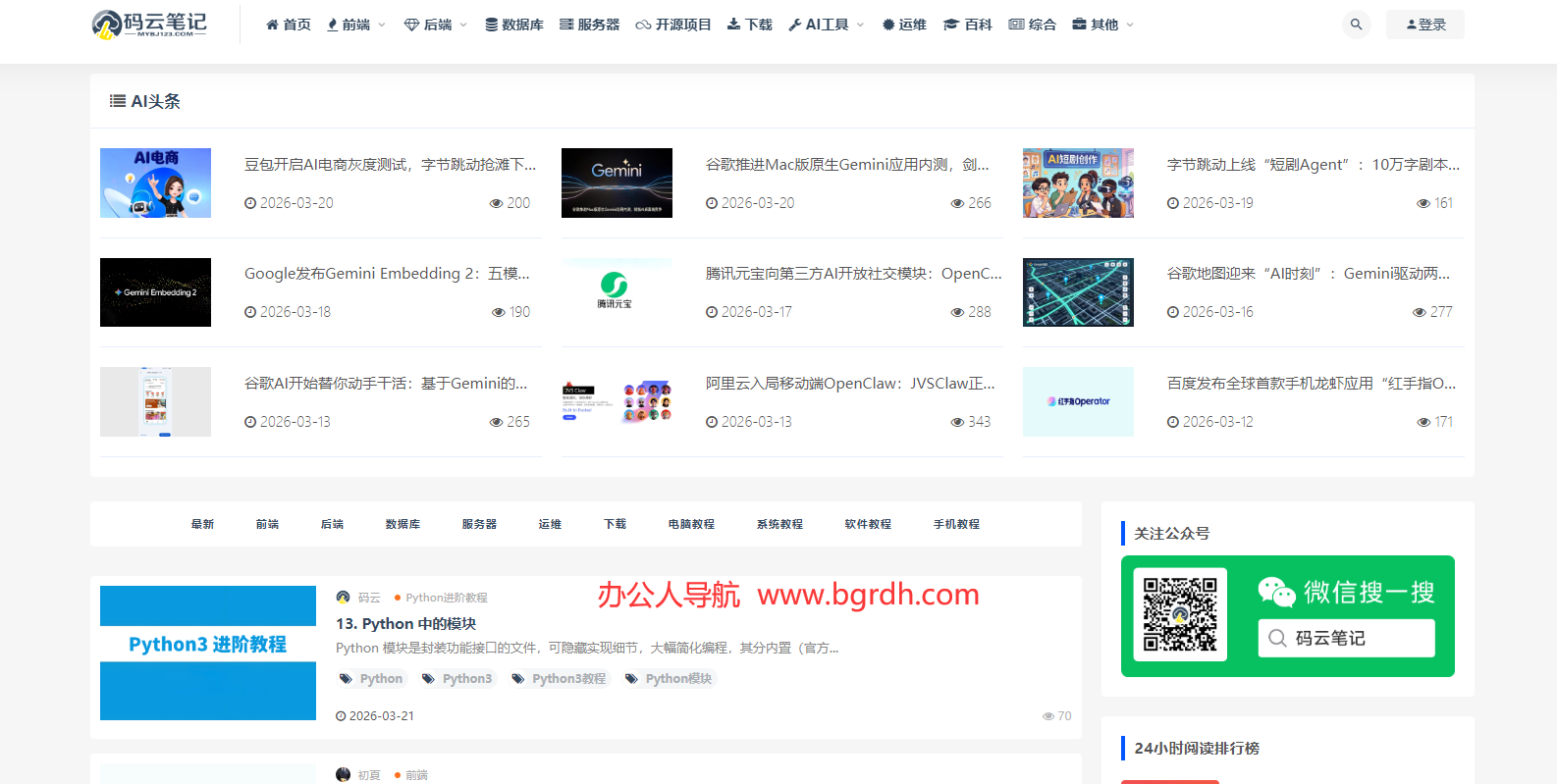Click author 码云 avatar
The width and height of the screenshot is (1557, 784).
pos(343,597)
